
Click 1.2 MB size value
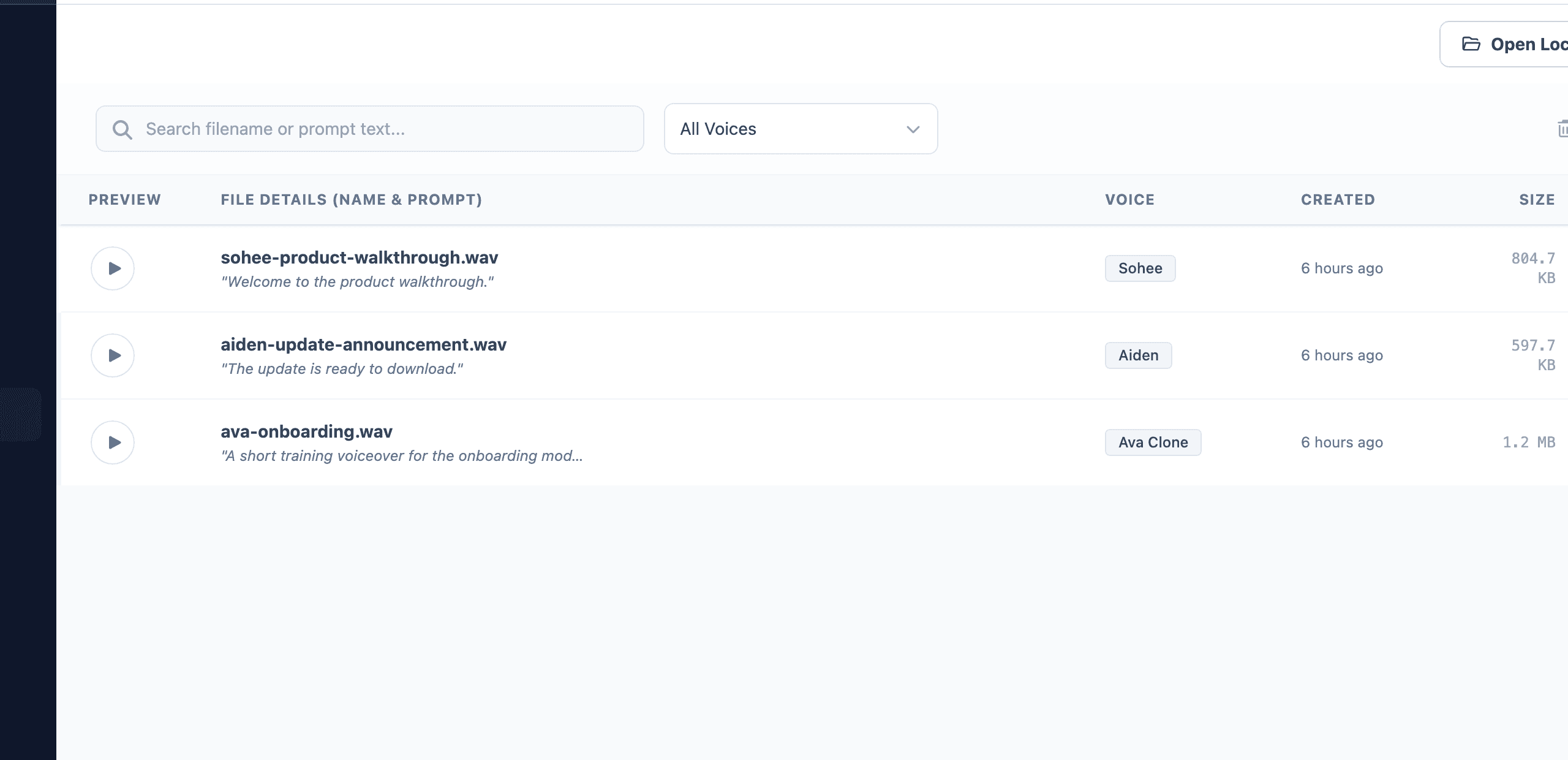point(1529,443)
